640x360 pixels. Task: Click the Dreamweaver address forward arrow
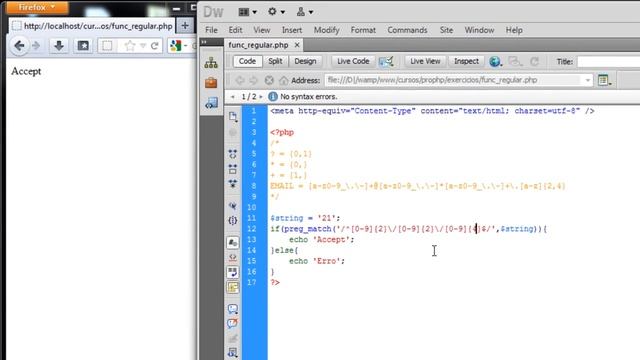click(253, 80)
